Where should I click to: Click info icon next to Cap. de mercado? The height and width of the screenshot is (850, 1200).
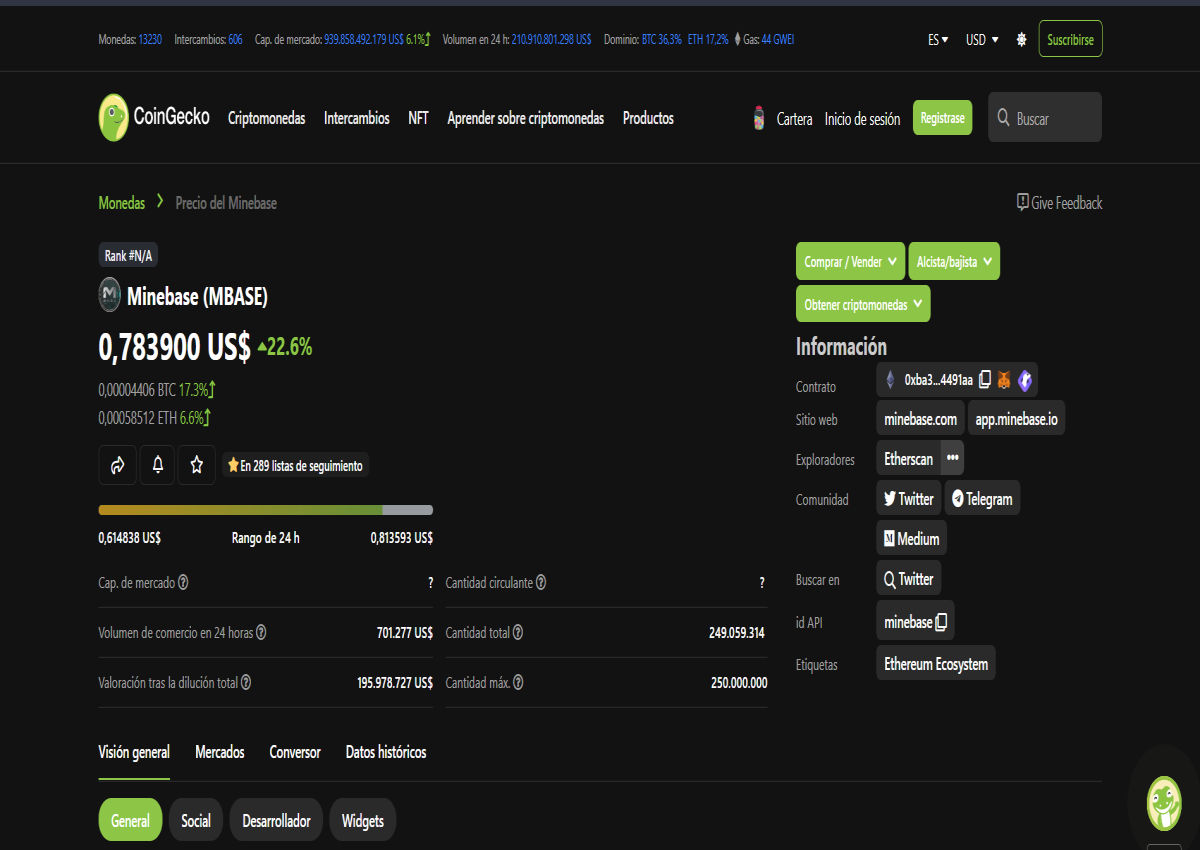point(183,582)
